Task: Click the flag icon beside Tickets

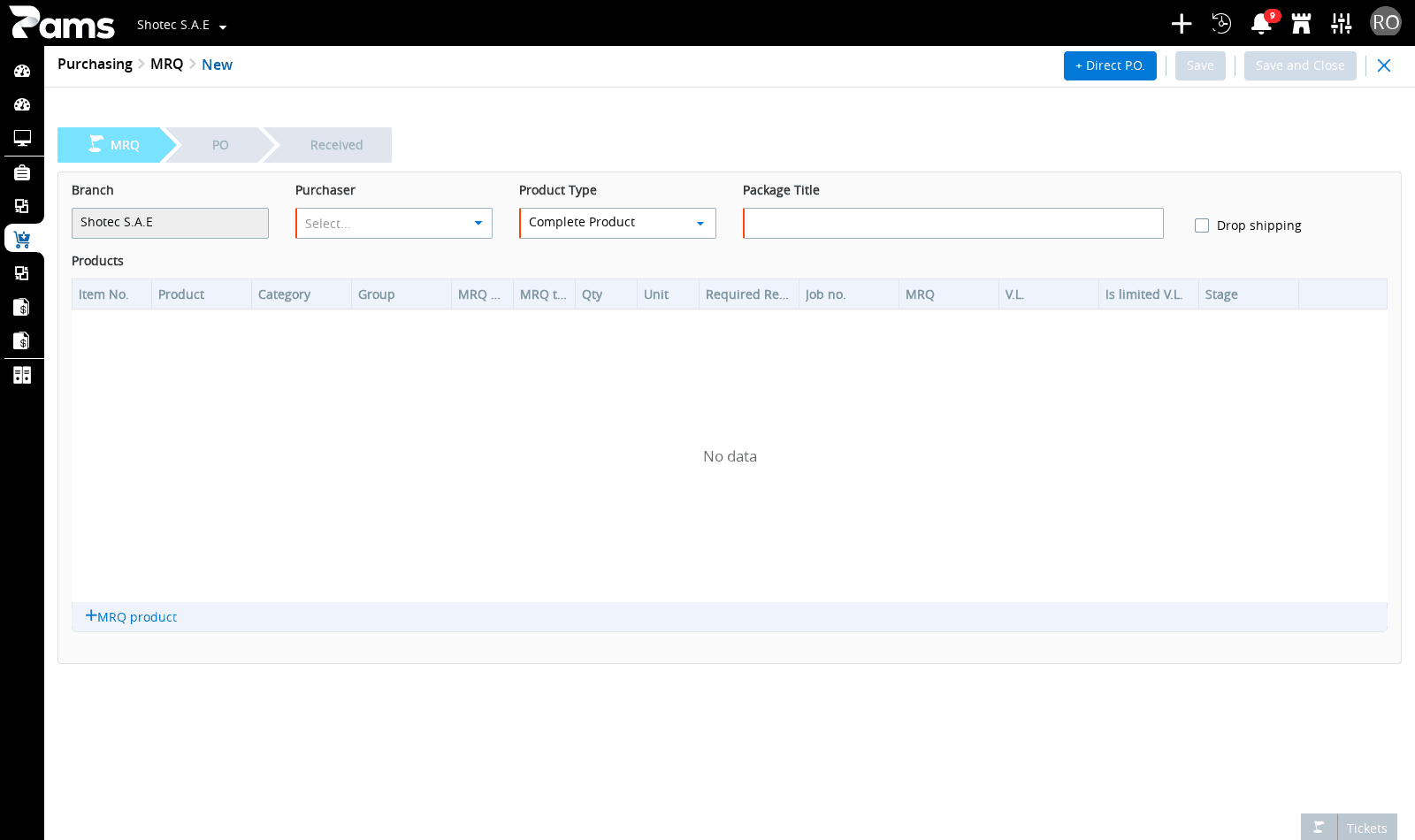Action: (x=1319, y=828)
